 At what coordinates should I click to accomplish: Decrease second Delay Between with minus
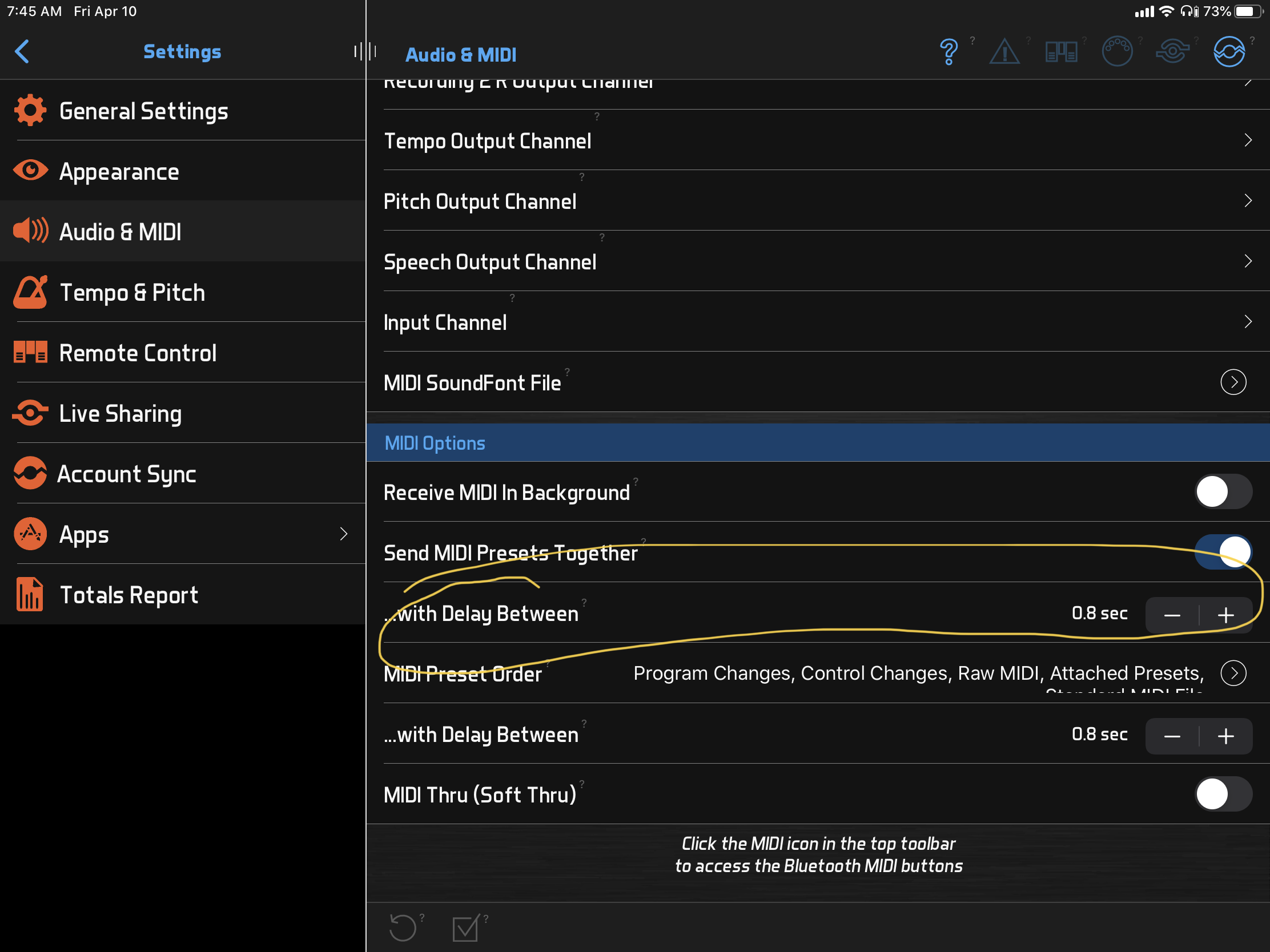point(1172,736)
